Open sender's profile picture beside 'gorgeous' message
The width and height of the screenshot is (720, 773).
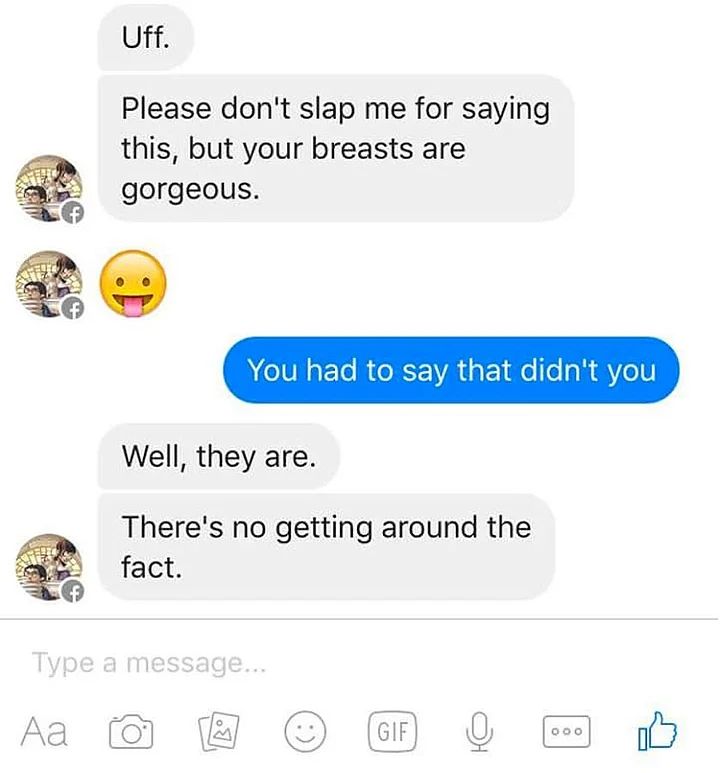(x=49, y=189)
